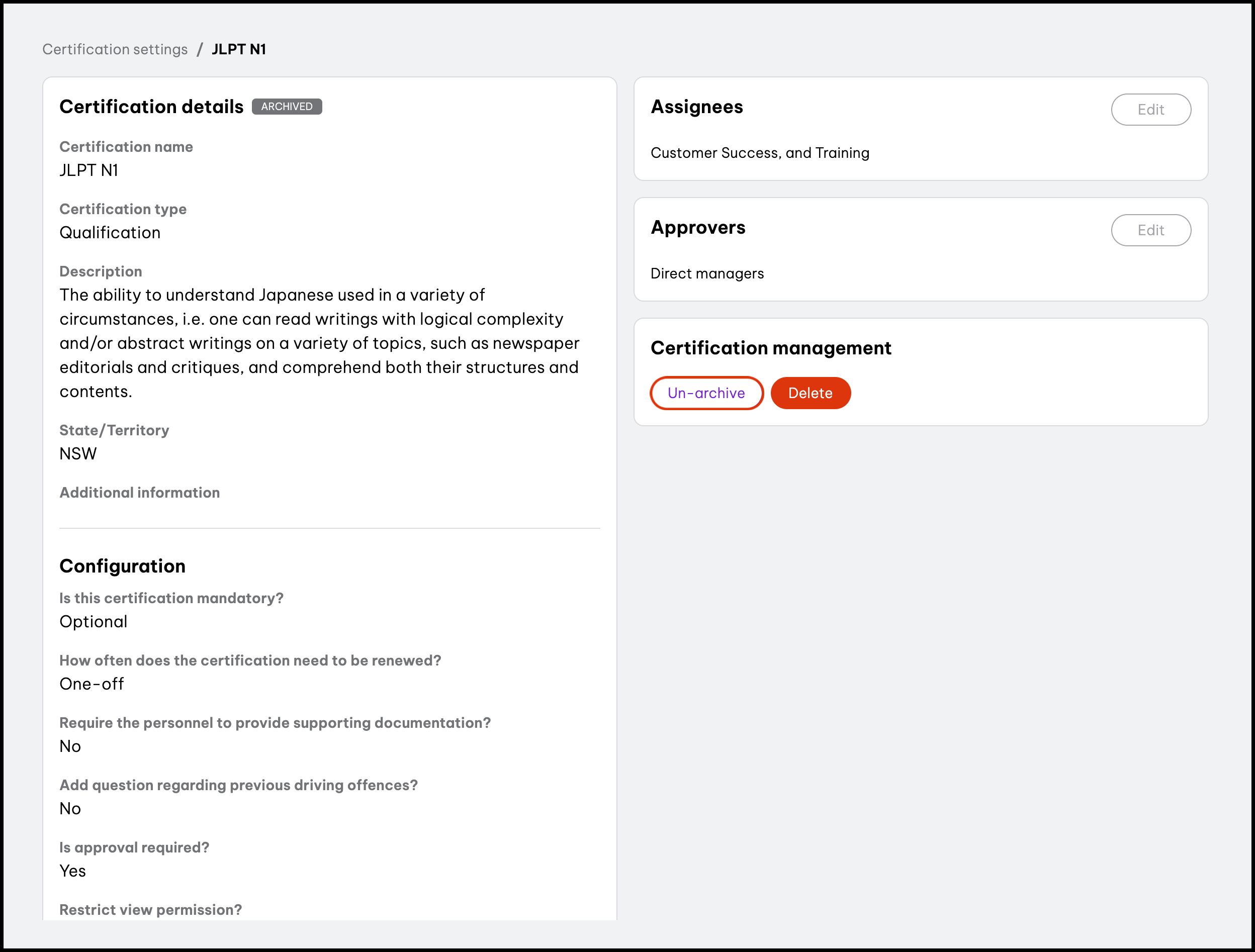Click the Description label
The height and width of the screenshot is (952, 1255).
point(101,272)
